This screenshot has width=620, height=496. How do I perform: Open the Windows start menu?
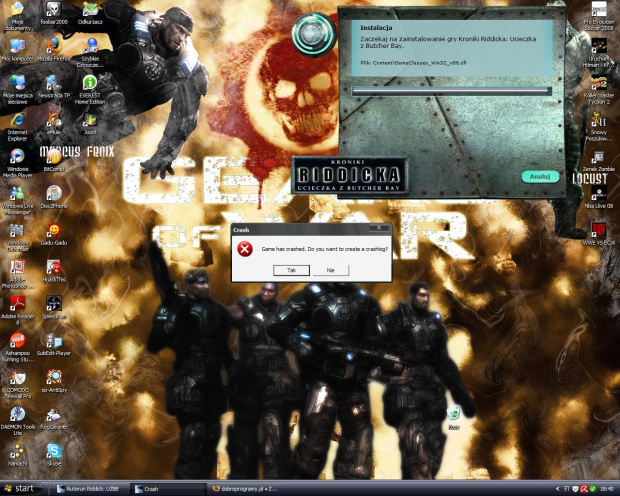click(21, 488)
